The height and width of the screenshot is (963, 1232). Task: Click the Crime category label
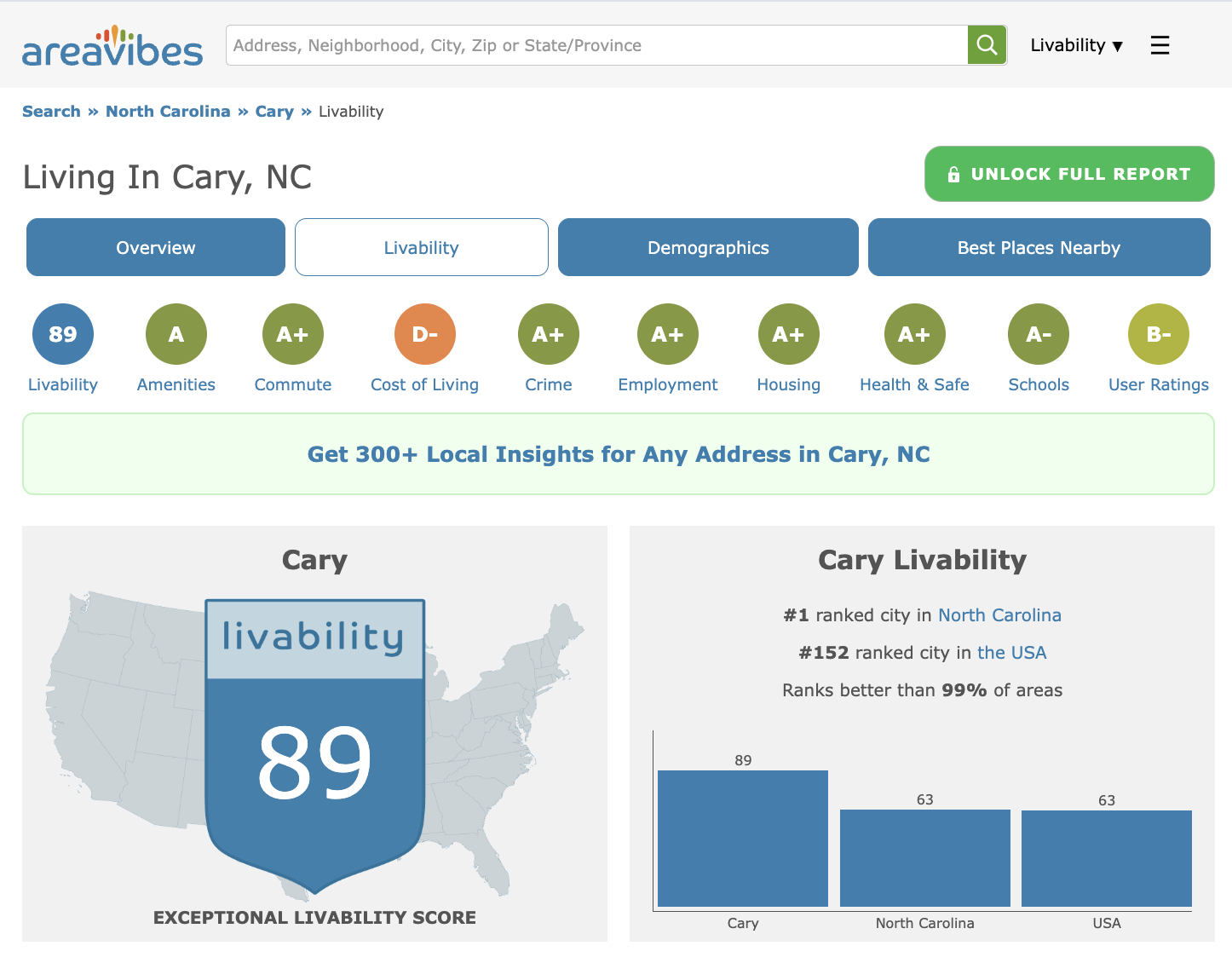549,384
